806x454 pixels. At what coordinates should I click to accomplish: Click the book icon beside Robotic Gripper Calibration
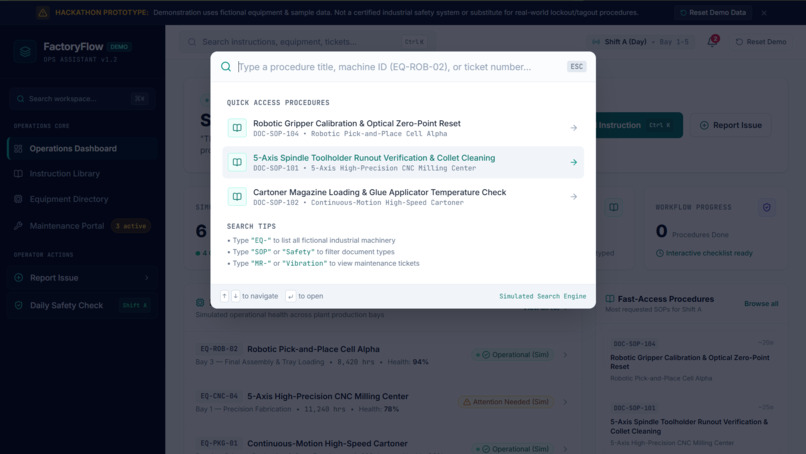237,128
